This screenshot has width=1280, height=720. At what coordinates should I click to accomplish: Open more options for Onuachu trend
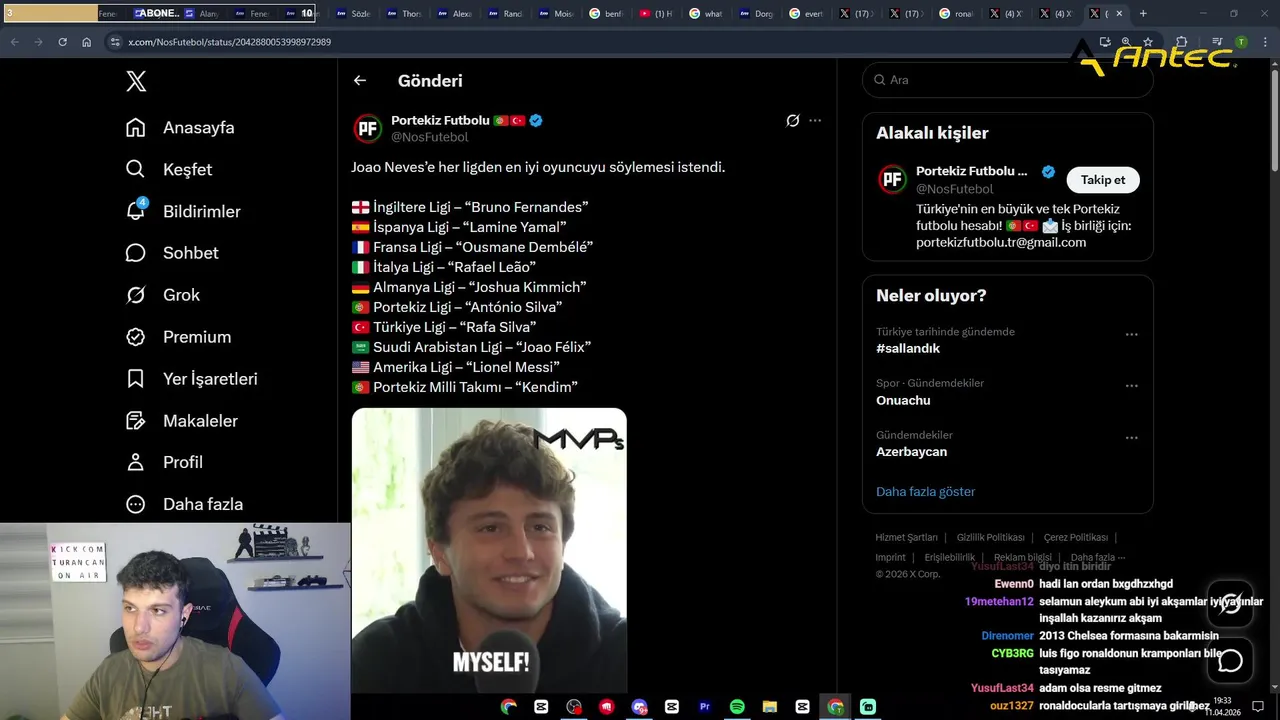point(1131,386)
